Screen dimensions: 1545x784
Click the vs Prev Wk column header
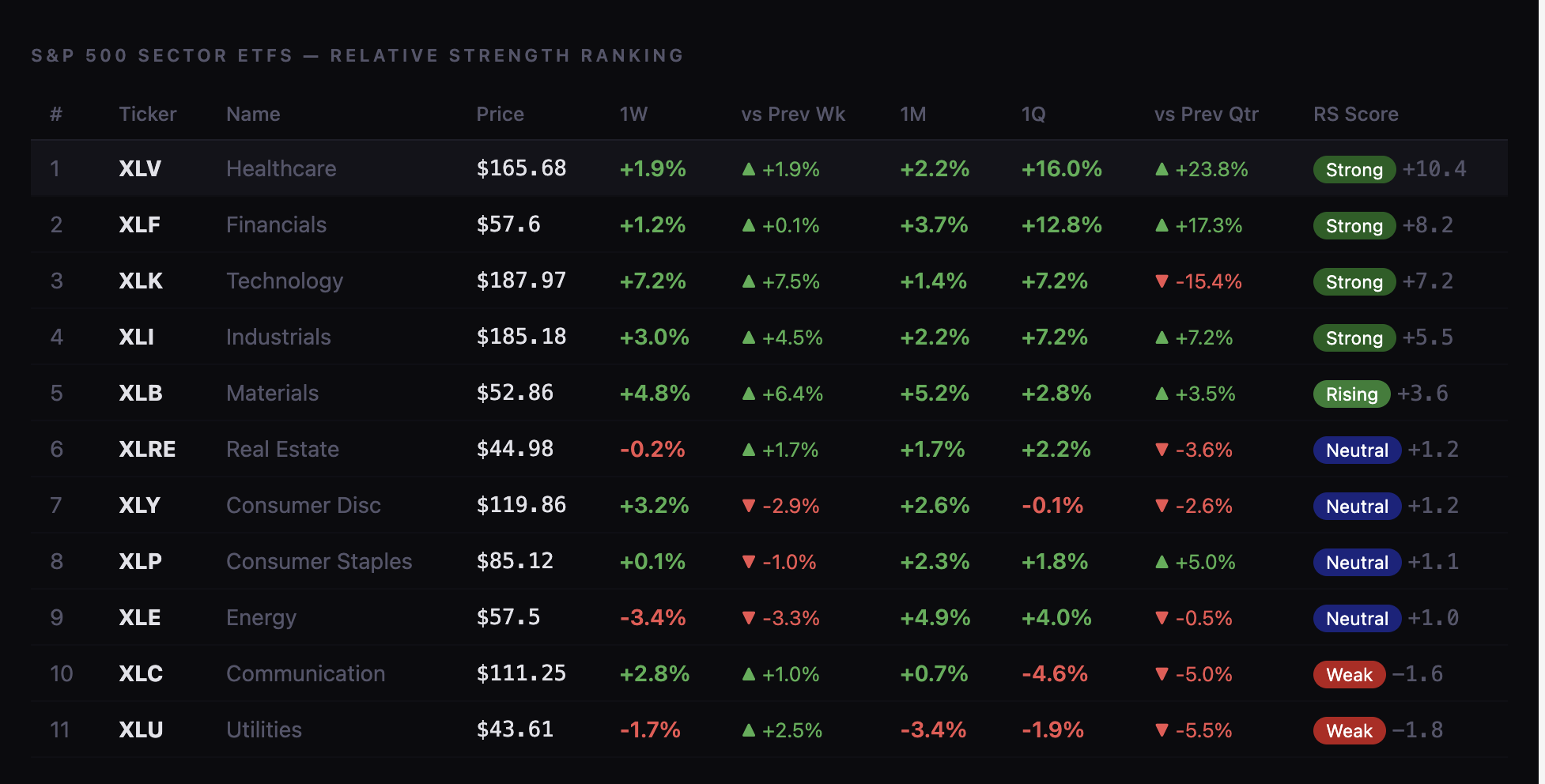click(x=793, y=114)
